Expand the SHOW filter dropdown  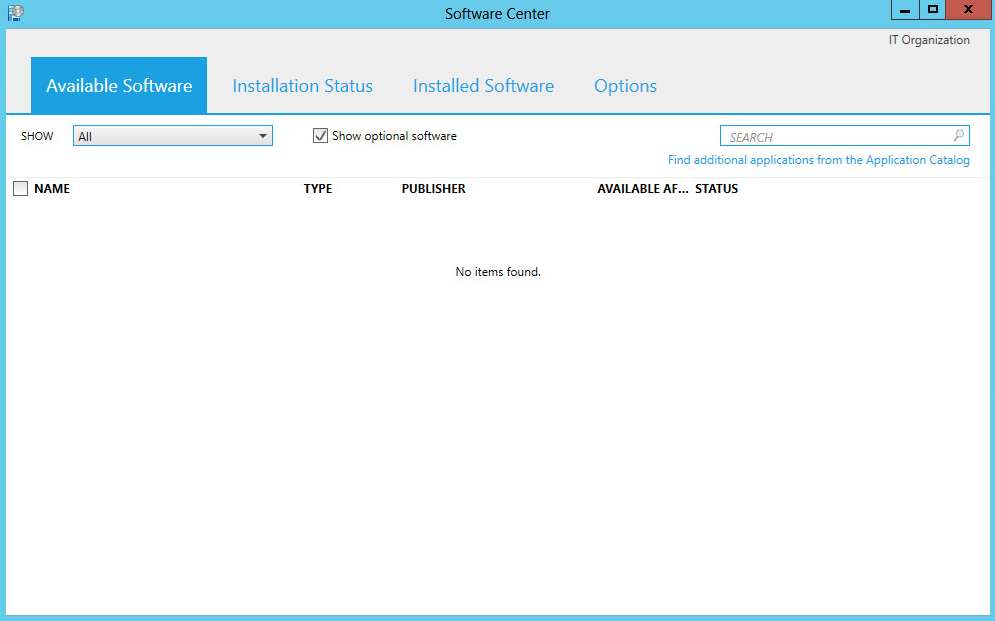click(x=173, y=136)
